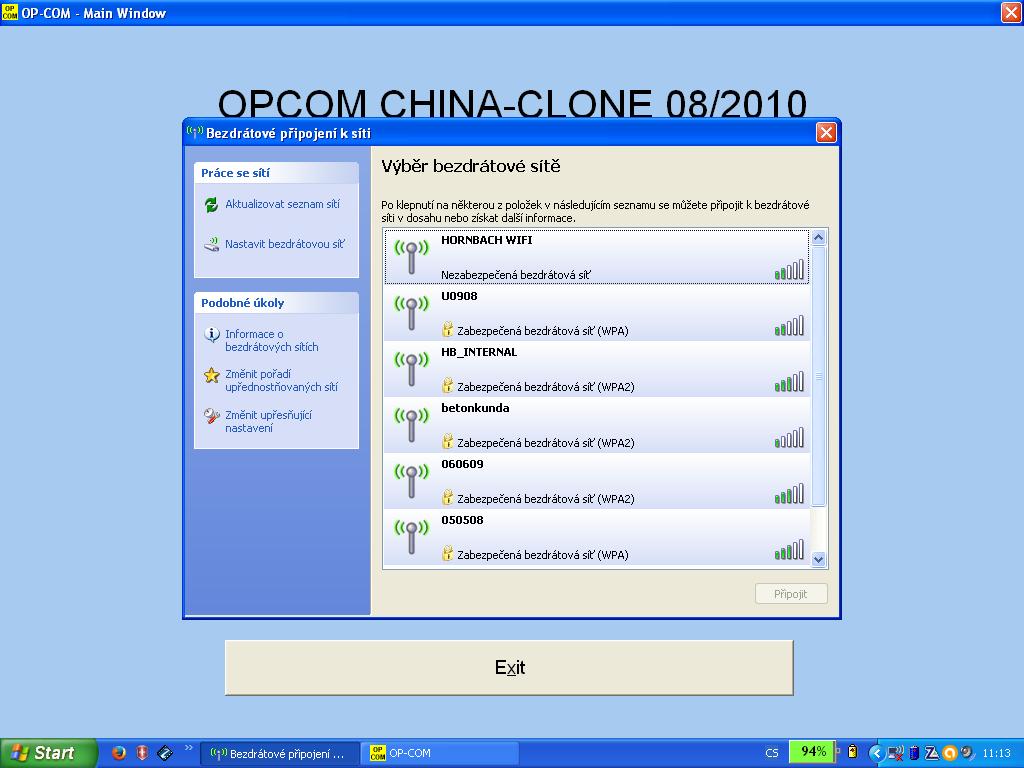Image resolution: width=1024 pixels, height=768 pixels.
Task: Click the blue info icon for wireless networks
Action: click(211, 335)
